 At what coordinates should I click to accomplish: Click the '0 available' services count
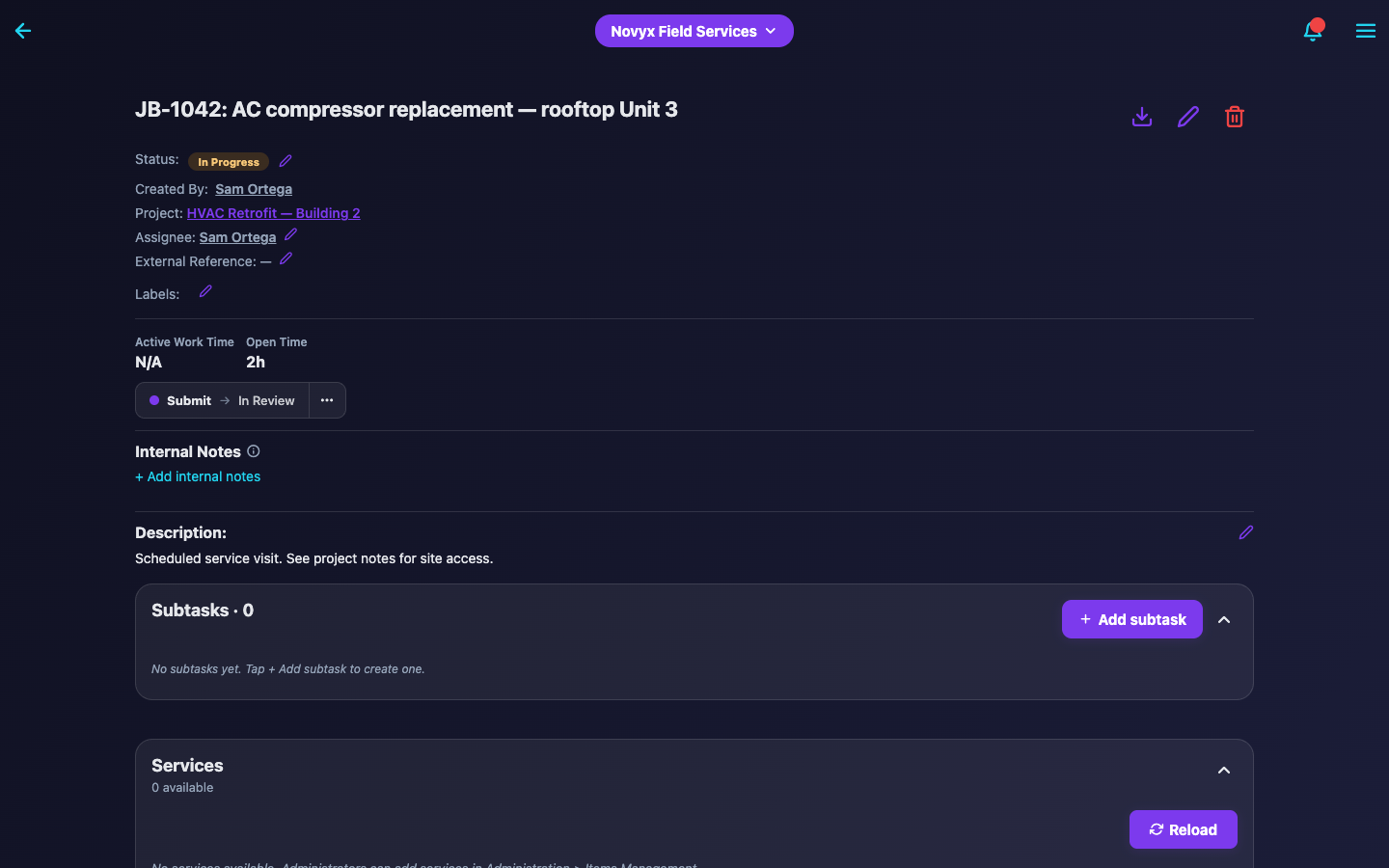click(182, 787)
